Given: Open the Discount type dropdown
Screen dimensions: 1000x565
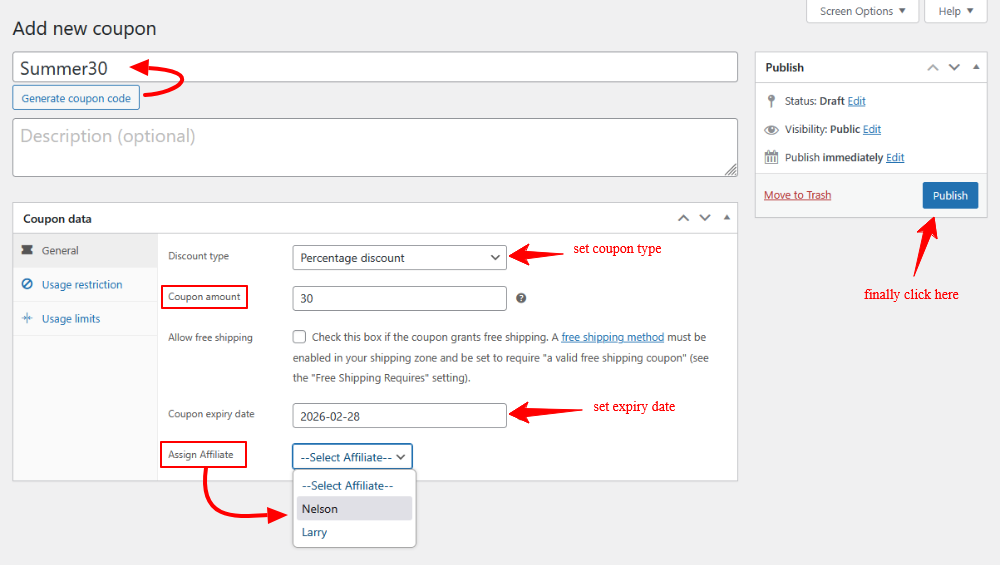Looking at the screenshot, I should (x=399, y=258).
